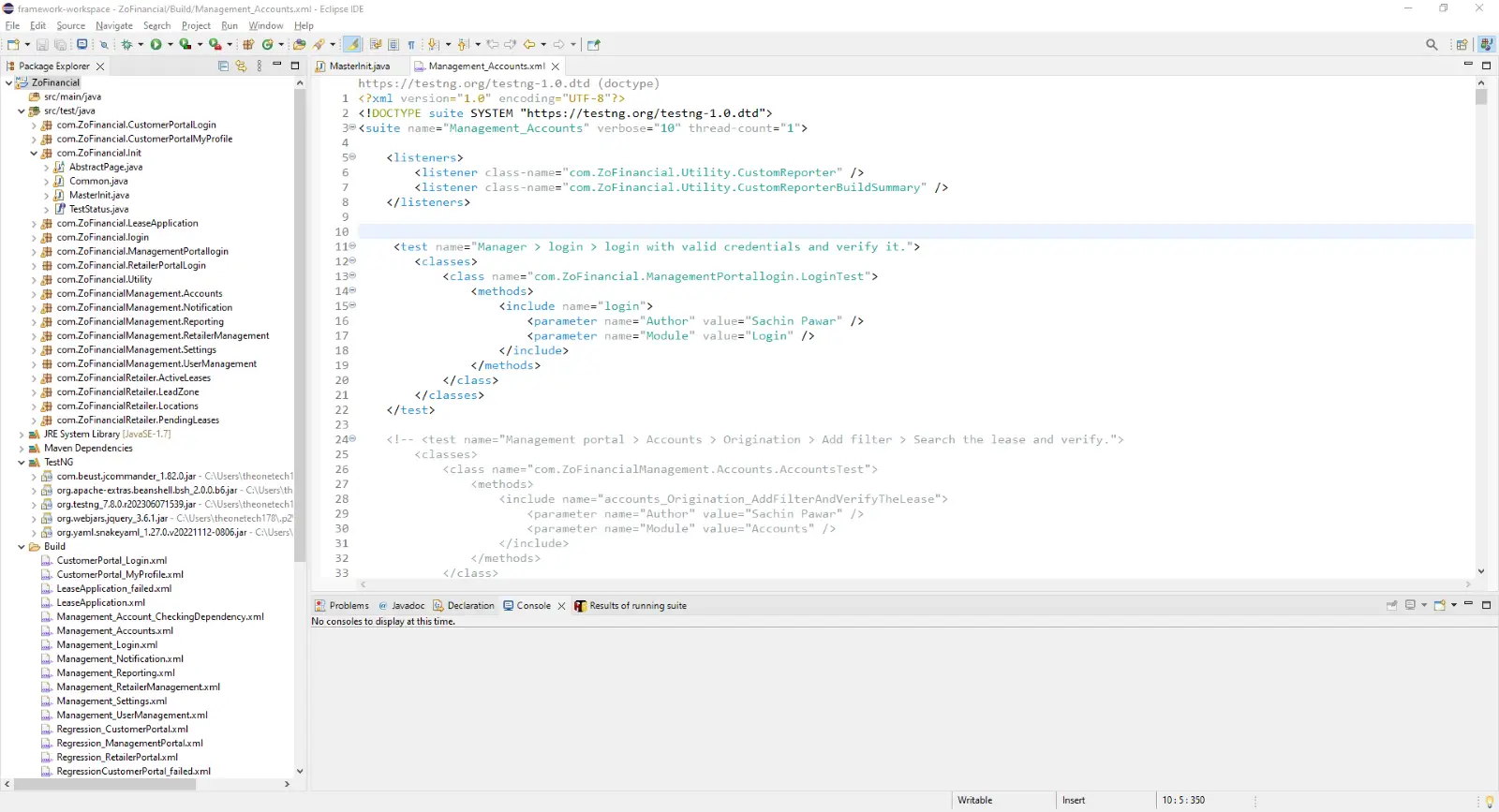Toggle Mark Occurrences highlighter icon
The image size is (1499, 812).
[352, 44]
